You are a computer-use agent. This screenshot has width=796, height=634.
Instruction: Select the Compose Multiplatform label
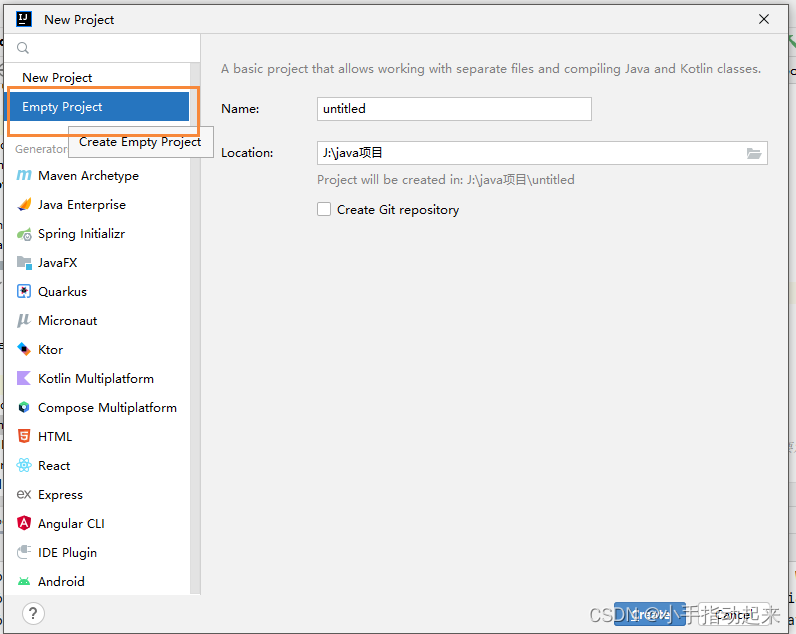(108, 408)
